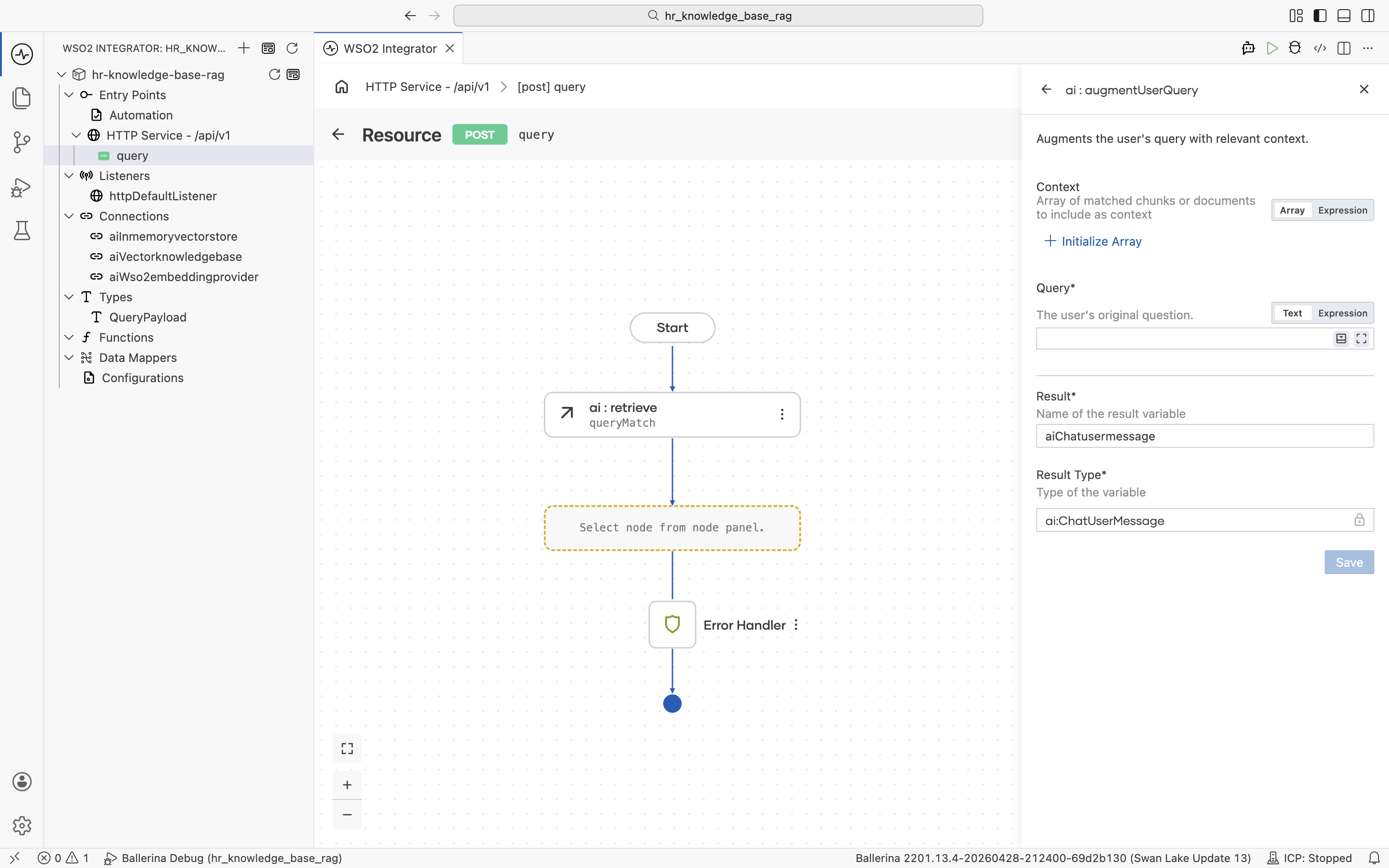Toggle the bottom panel layout icon

(1344, 16)
